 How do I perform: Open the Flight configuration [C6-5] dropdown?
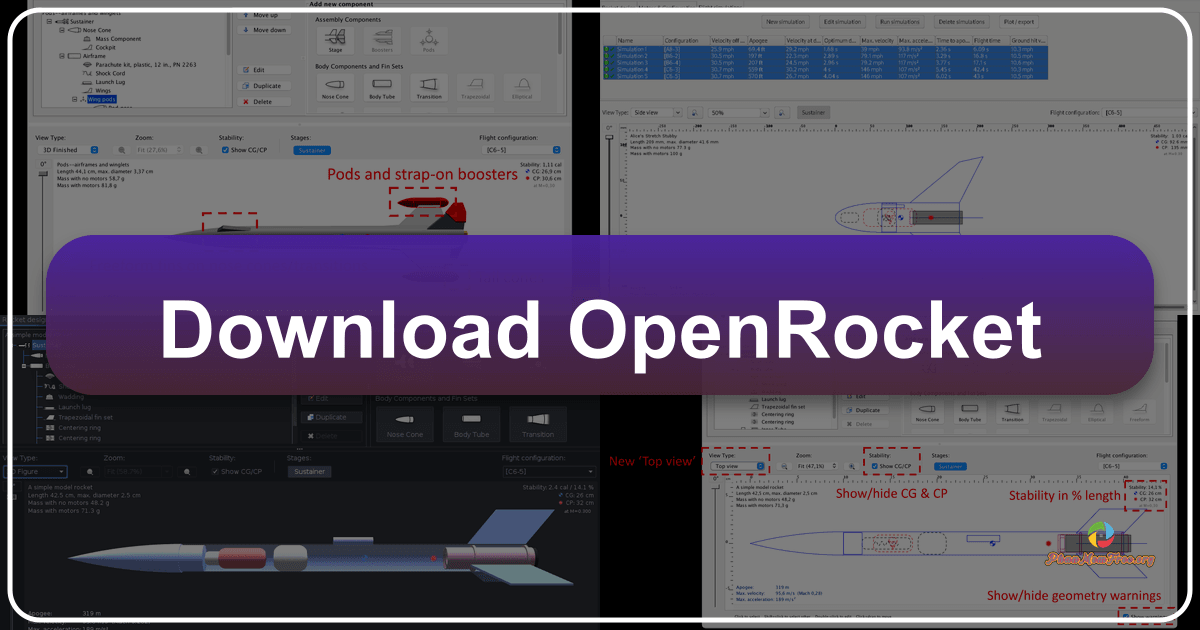tap(520, 148)
